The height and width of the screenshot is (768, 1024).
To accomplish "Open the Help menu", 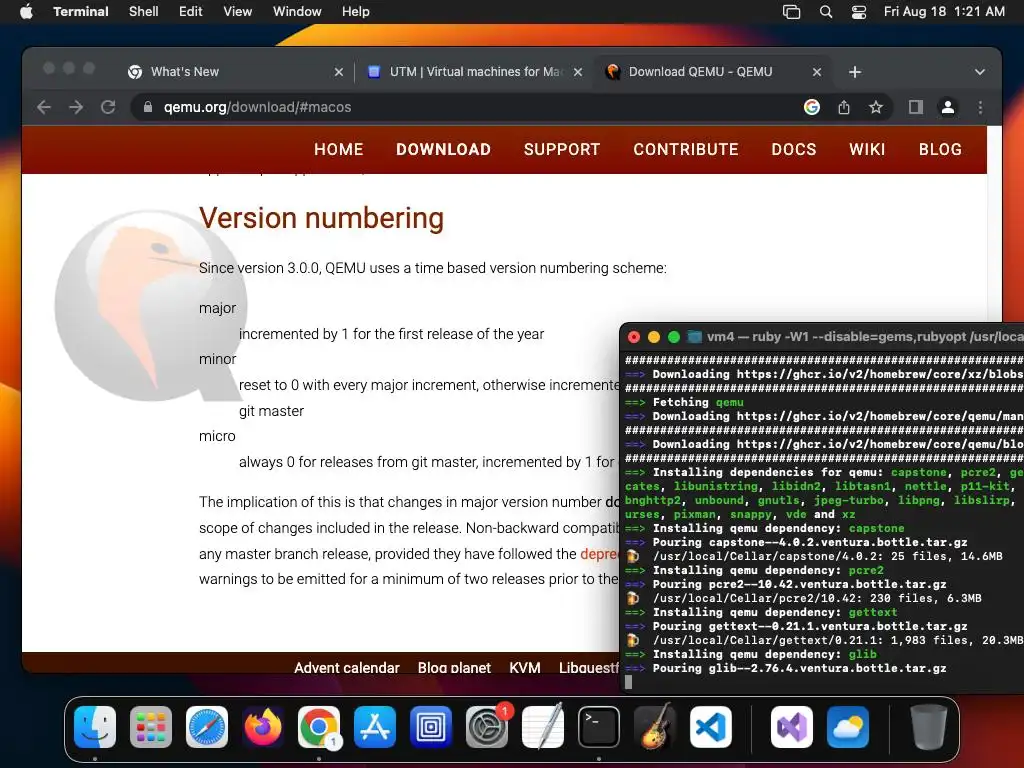I will (x=355, y=11).
